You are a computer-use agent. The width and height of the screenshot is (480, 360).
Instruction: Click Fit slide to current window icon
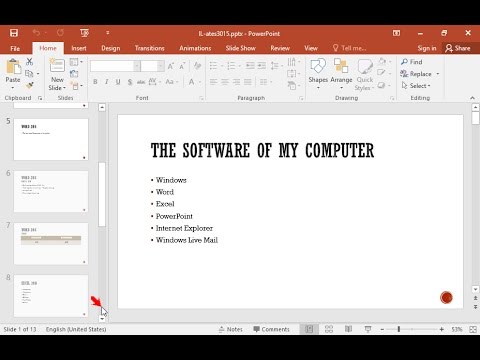point(473,329)
